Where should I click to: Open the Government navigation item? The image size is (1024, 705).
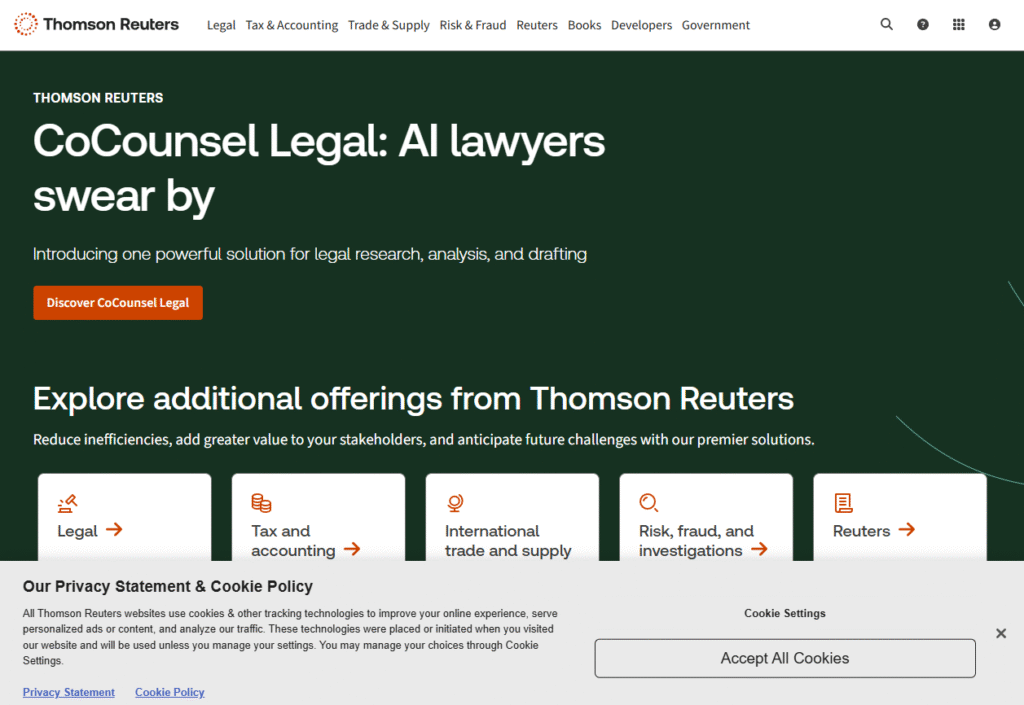[716, 25]
